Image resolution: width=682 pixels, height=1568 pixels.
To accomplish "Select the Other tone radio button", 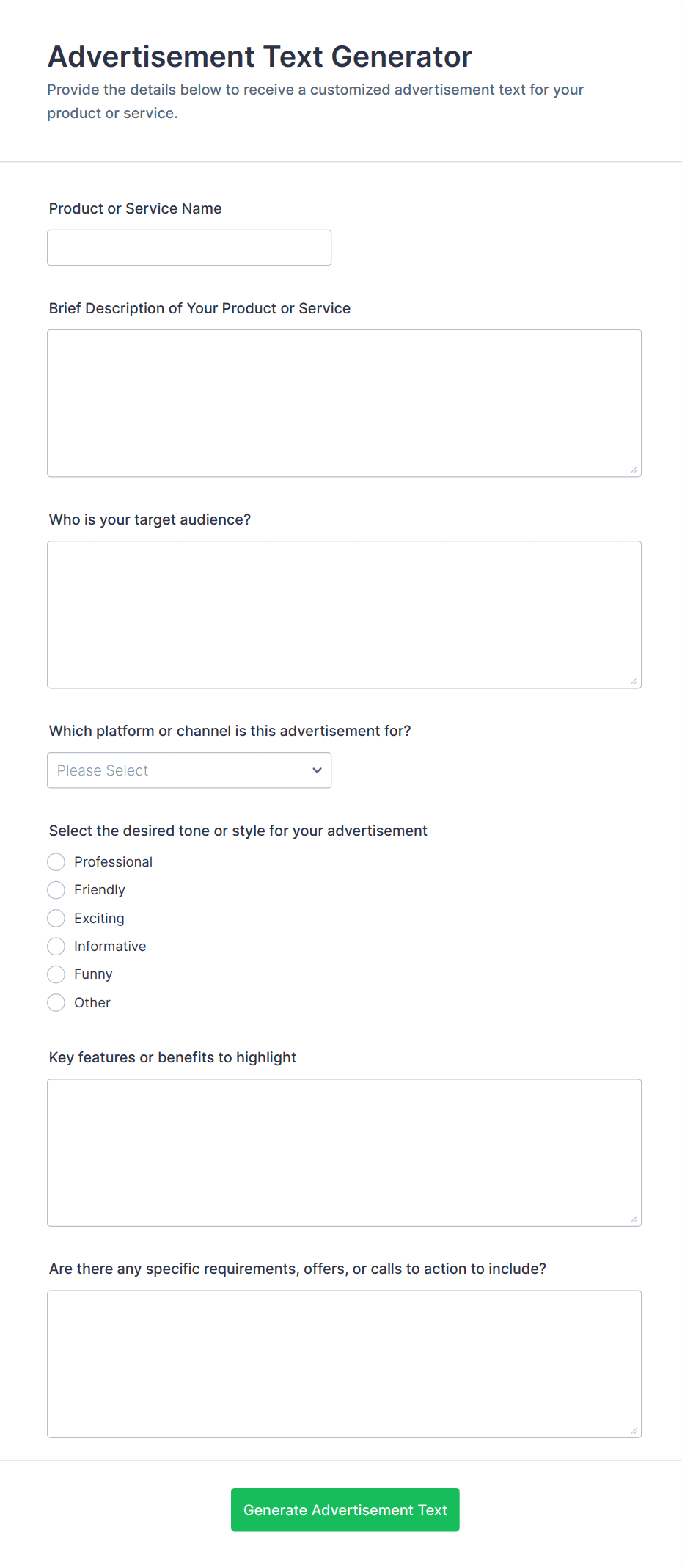I will (56, 1002).
